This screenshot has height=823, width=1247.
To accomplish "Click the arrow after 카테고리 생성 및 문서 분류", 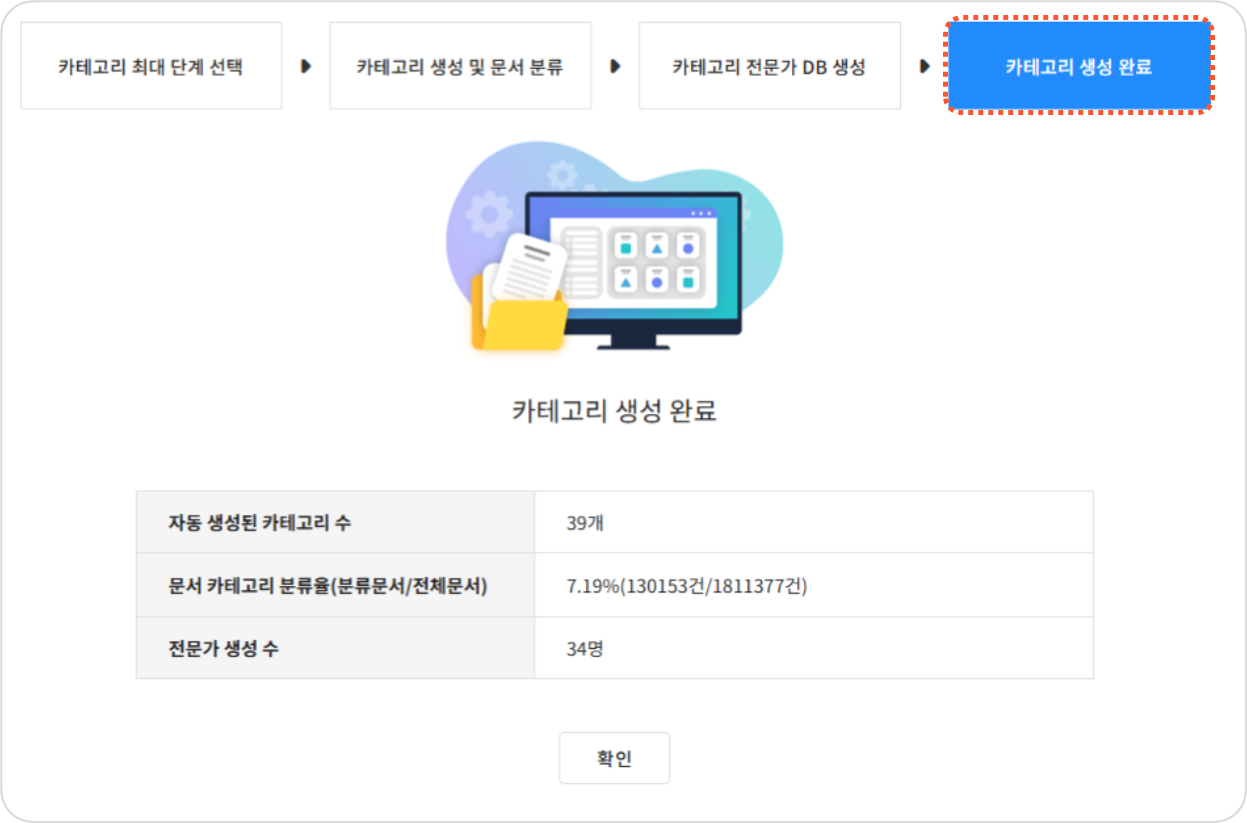I will pos(615,67).
